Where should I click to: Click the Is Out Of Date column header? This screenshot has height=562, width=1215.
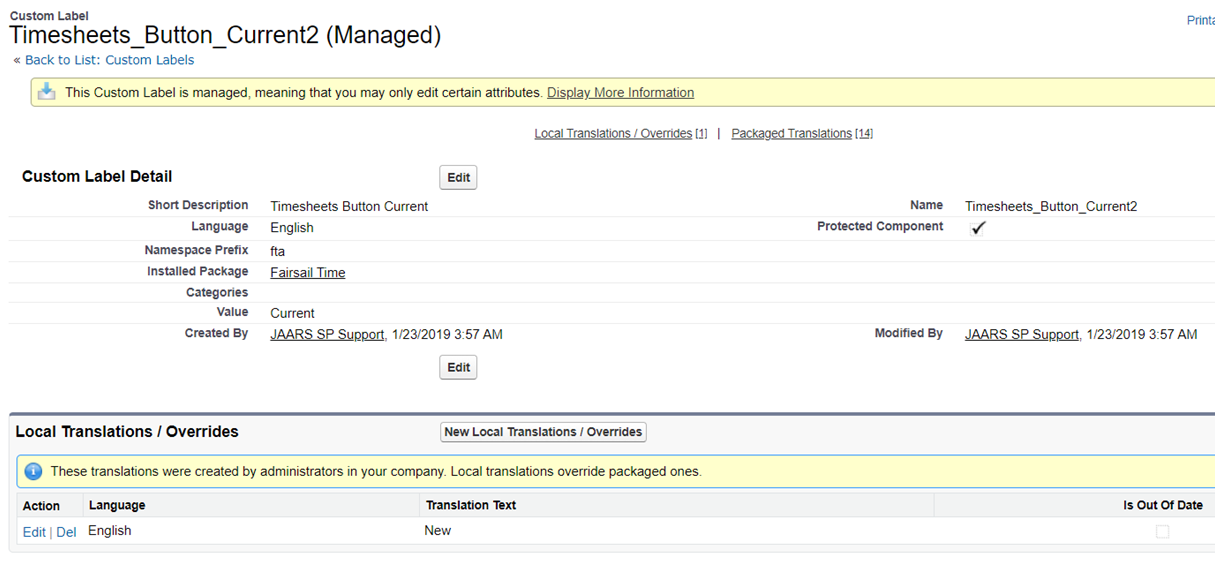1162,505
